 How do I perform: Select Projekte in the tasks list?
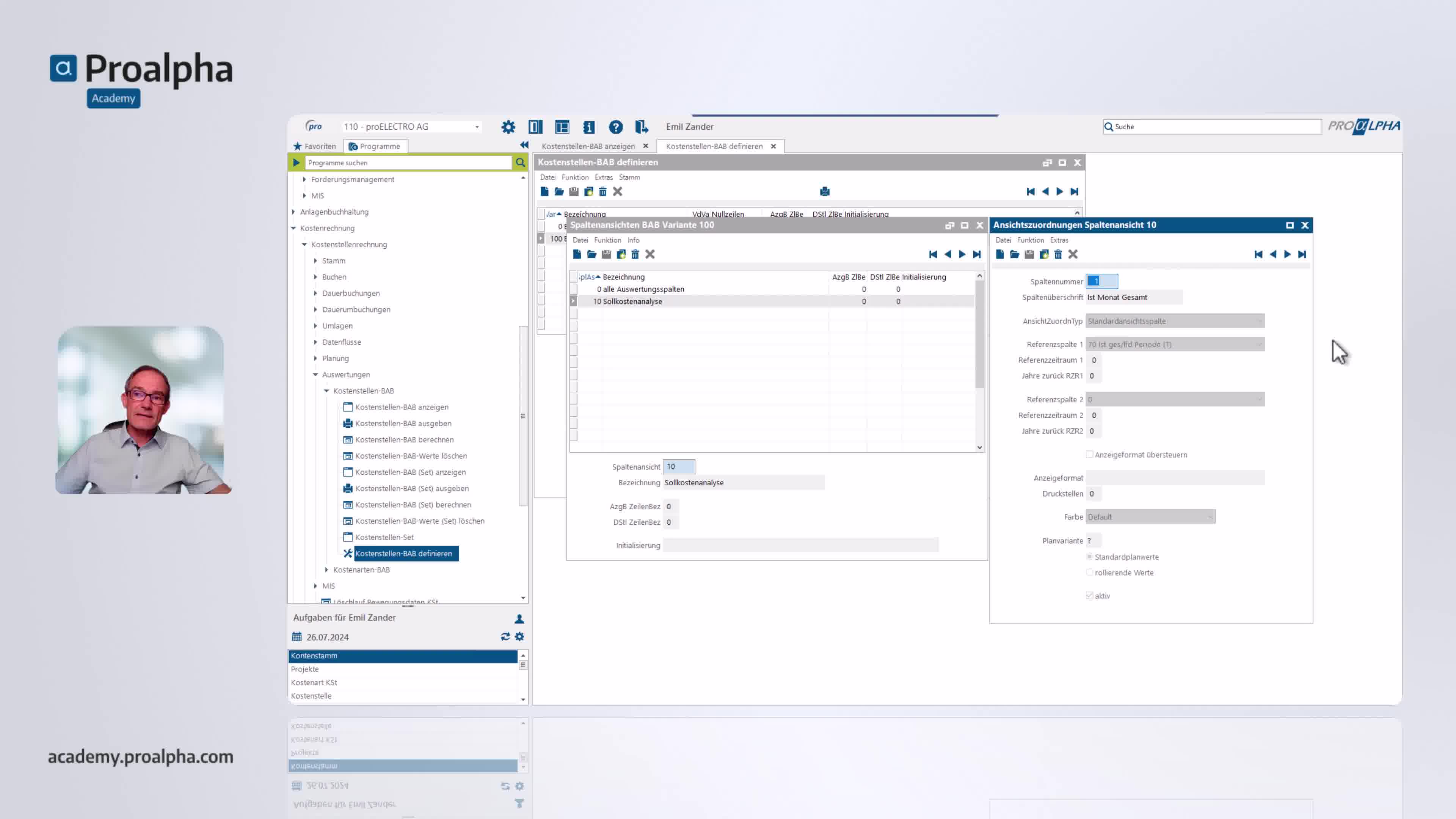(x=304, y=669)
